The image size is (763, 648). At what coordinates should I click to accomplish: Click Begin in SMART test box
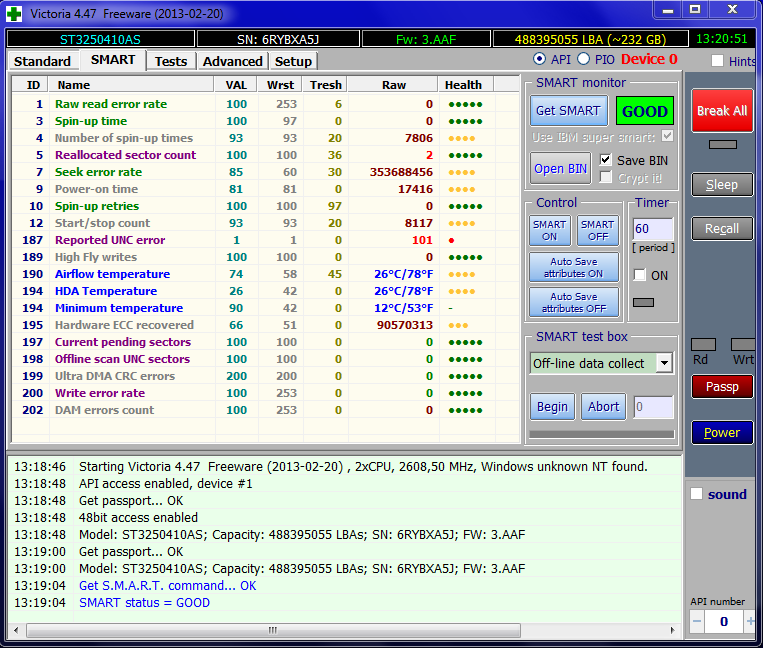(552, 406)
